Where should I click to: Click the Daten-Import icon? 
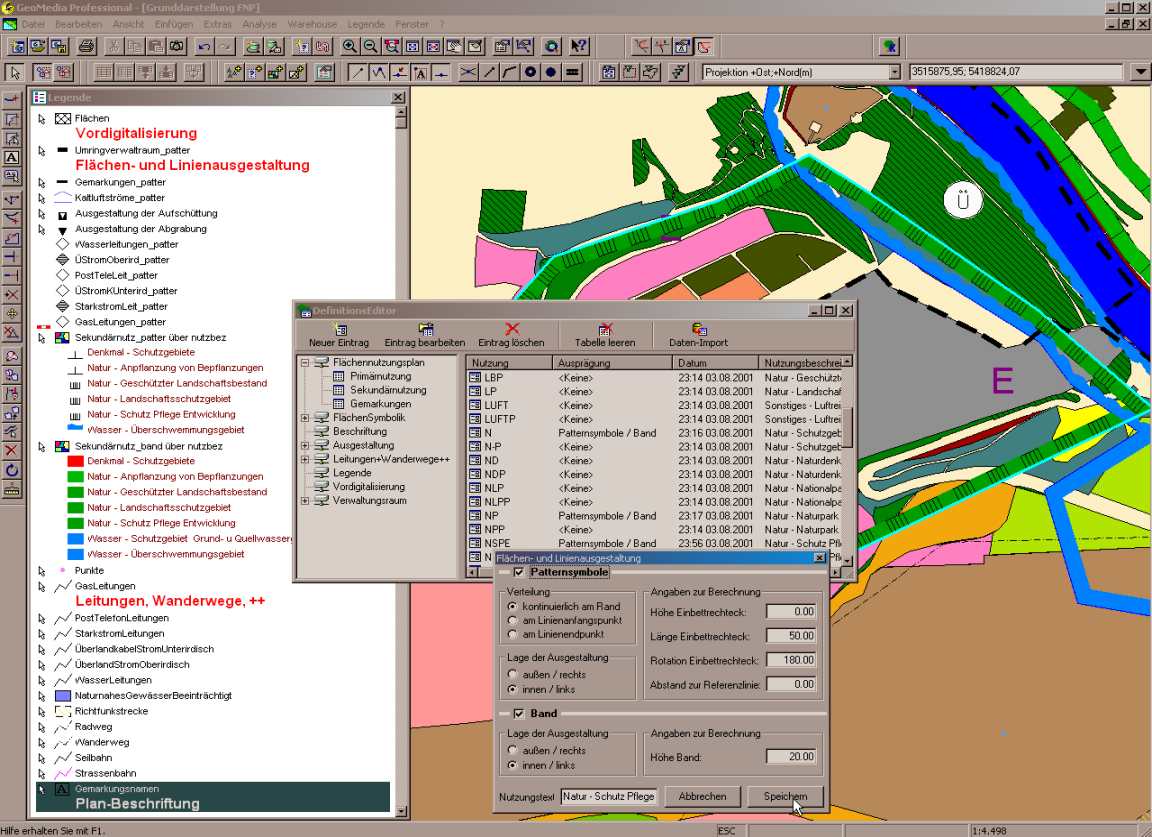pos(698,329)
